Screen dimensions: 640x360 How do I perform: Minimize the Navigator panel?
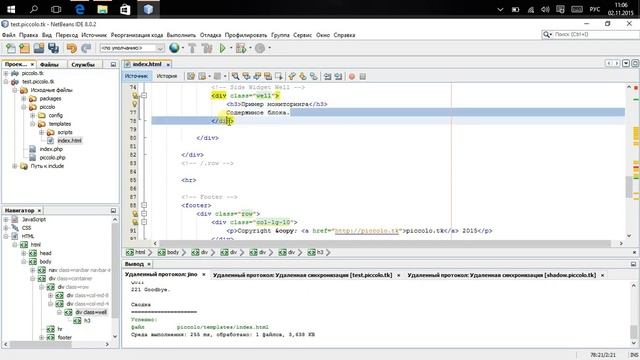(x=113, y=211)
